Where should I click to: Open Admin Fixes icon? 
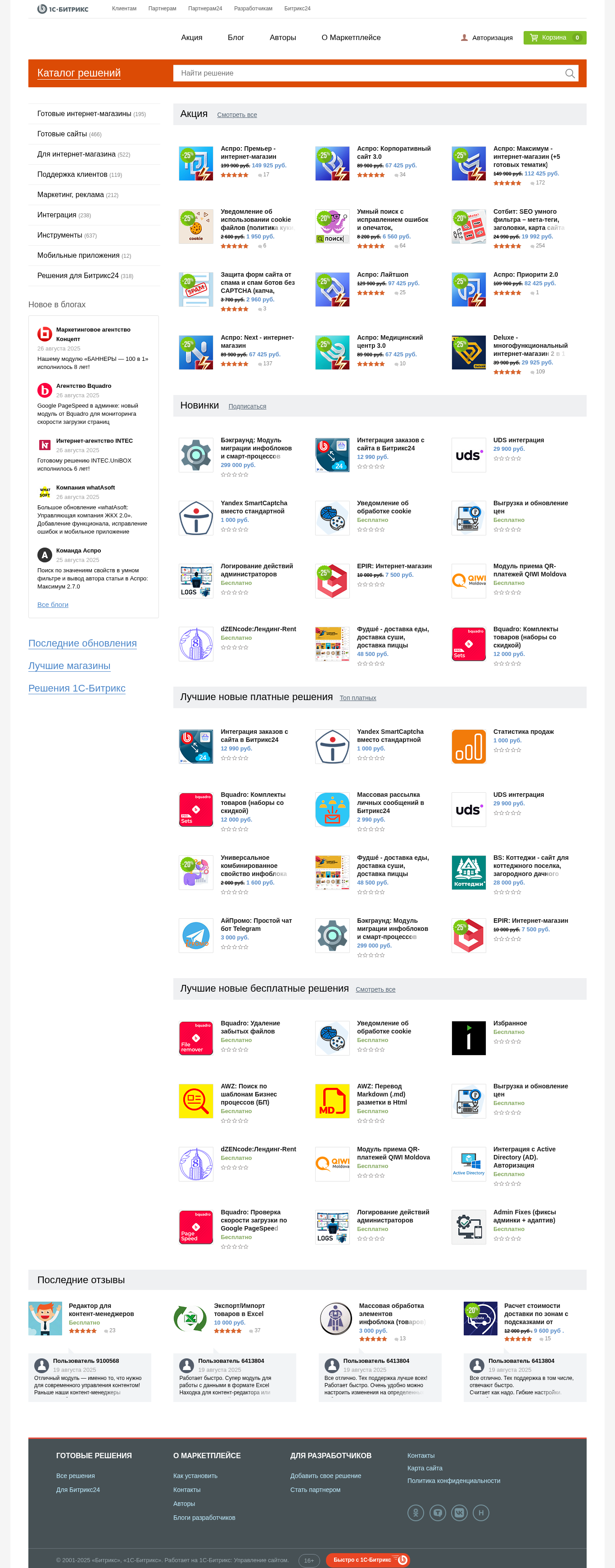point(469,1227)
